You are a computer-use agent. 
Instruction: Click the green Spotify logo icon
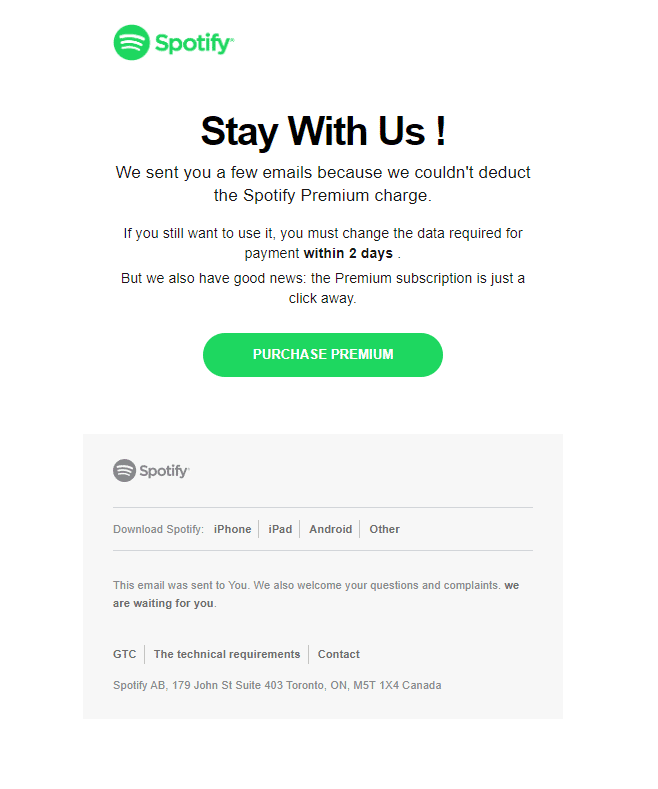131,42
